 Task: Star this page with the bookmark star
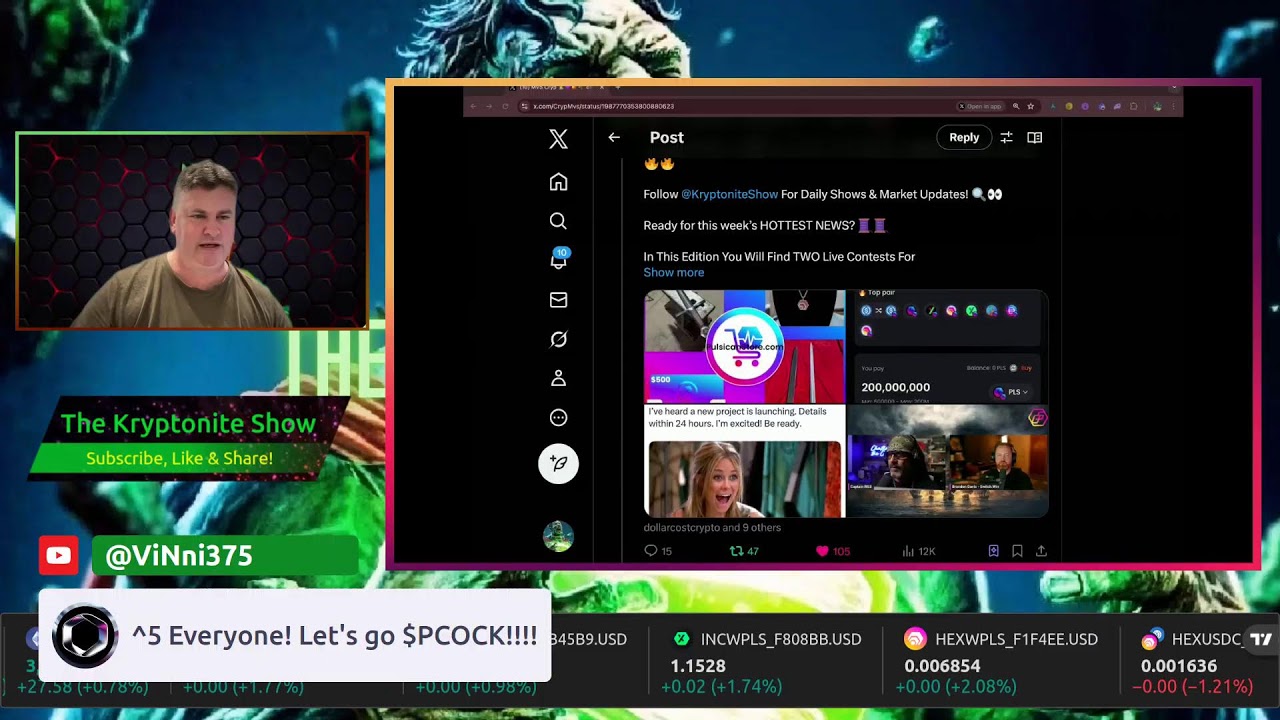(x=1031, y=106)
